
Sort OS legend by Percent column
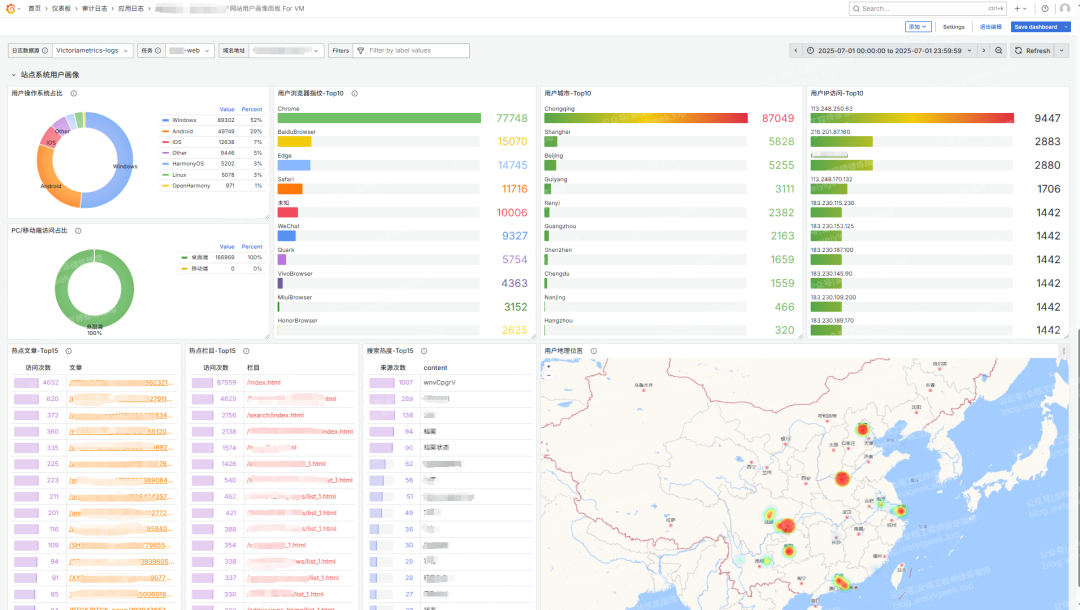point(251,109)
